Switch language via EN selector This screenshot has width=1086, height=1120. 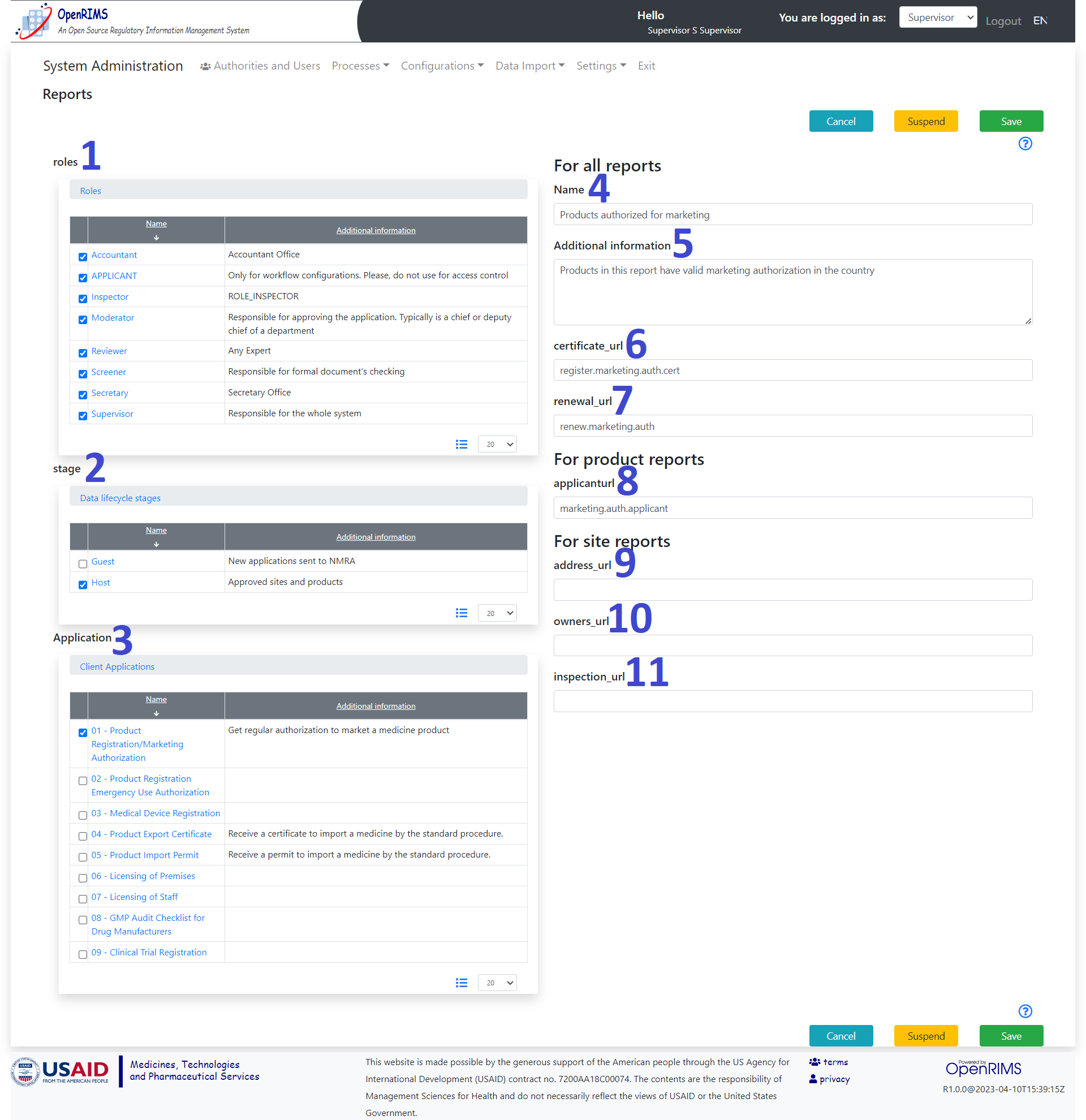pos(1040,20)
